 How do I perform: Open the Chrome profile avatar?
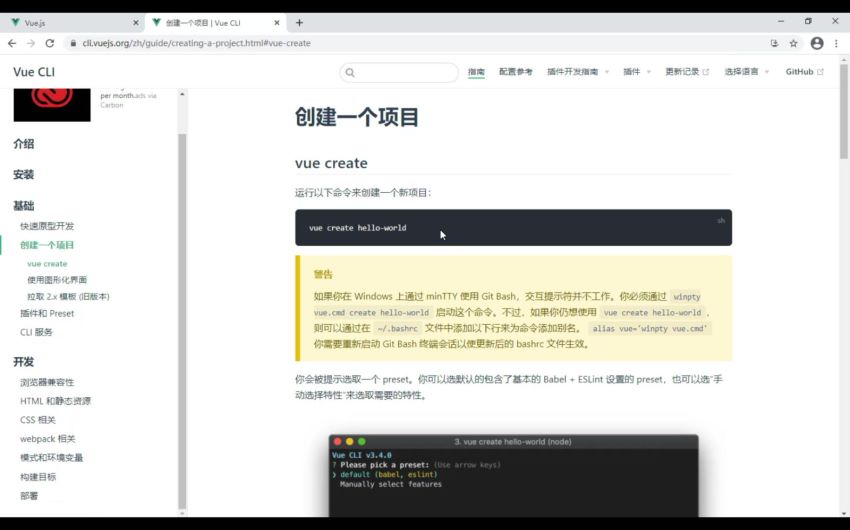pos(817,43)
